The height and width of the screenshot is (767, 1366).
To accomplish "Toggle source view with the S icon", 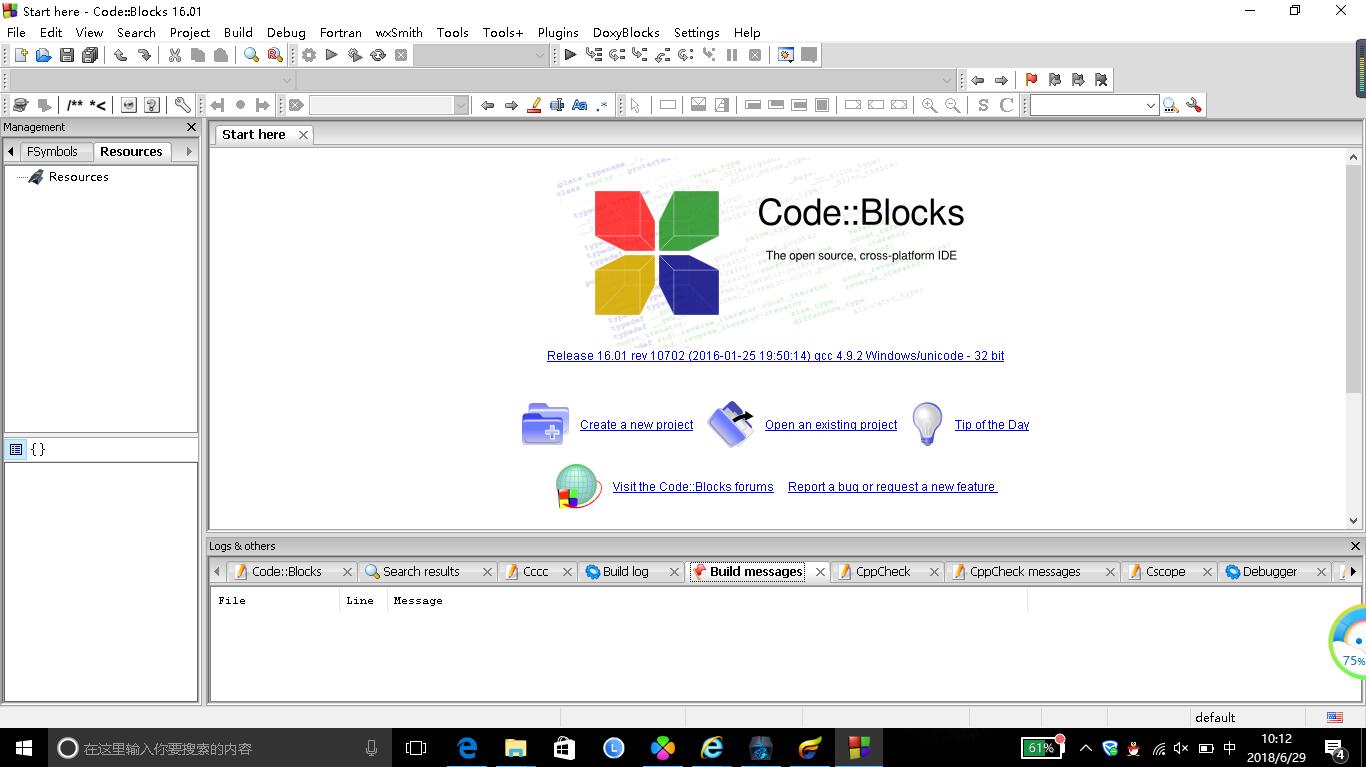I will (x=983, y=105).
